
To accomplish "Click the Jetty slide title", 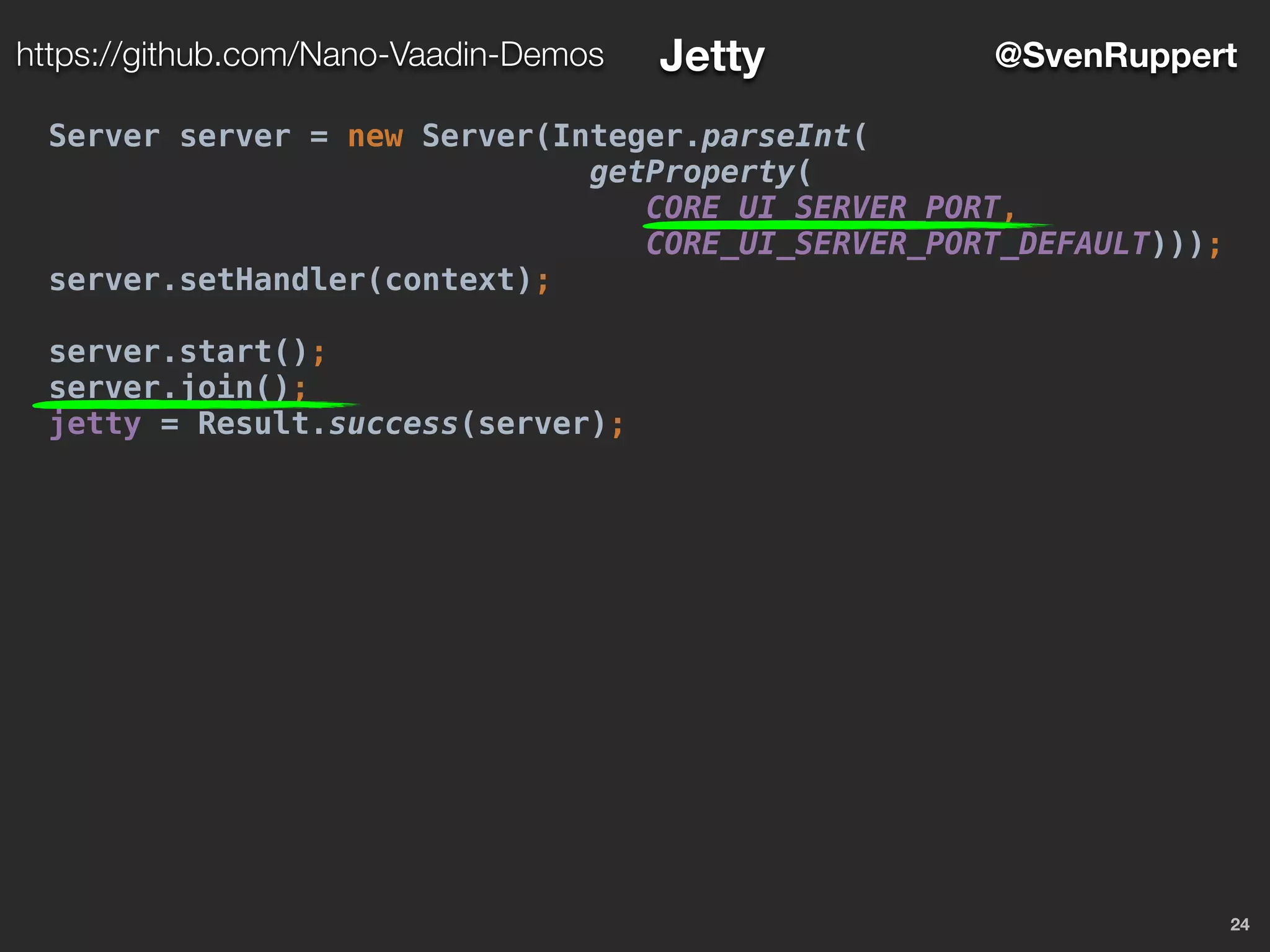I will coord(711,56).
